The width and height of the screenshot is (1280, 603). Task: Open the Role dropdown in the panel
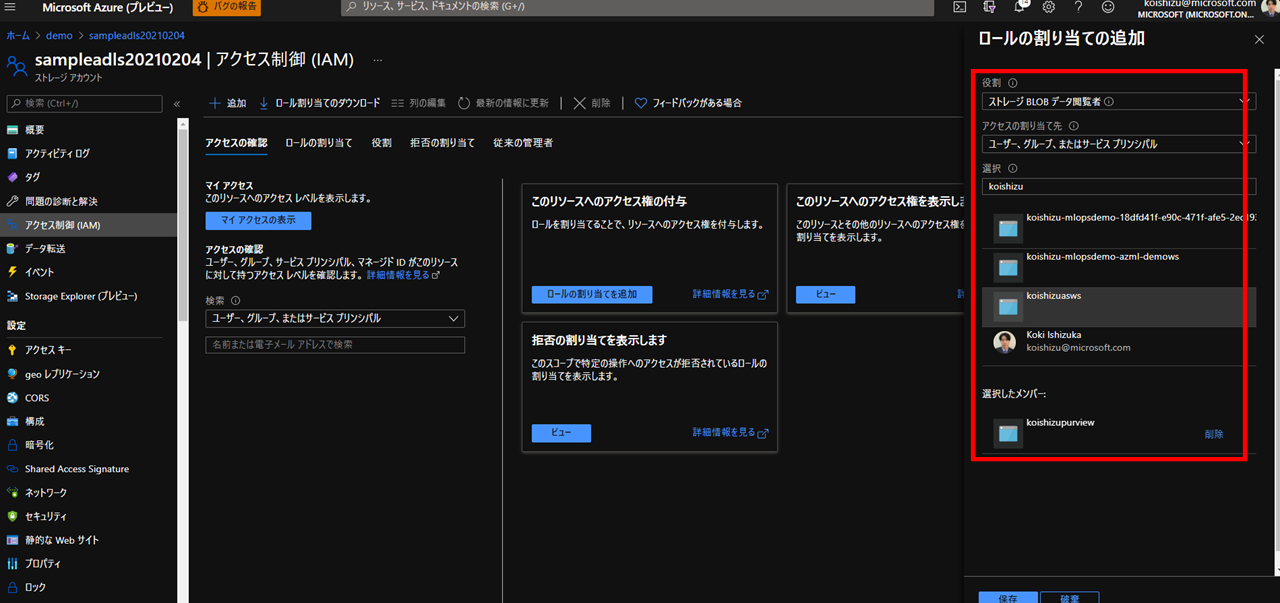(x=1119, y=101)
